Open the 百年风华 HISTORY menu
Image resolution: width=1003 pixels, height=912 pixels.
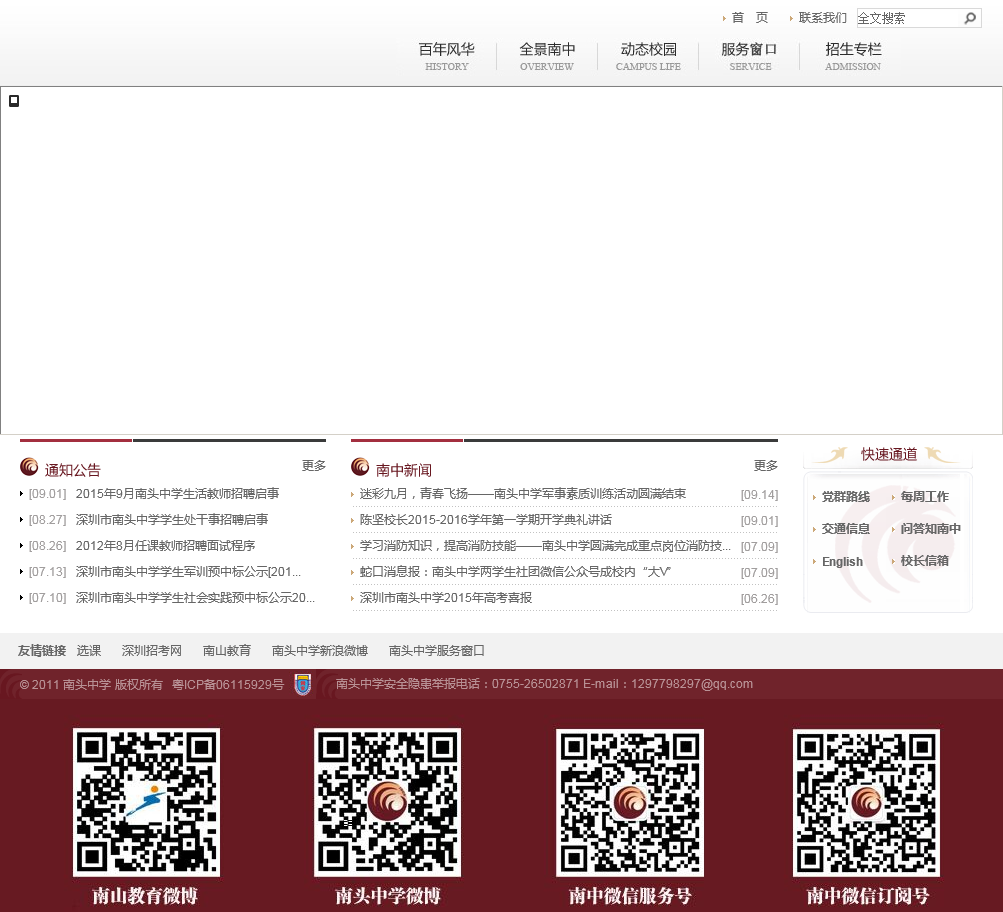coord(446,56)
